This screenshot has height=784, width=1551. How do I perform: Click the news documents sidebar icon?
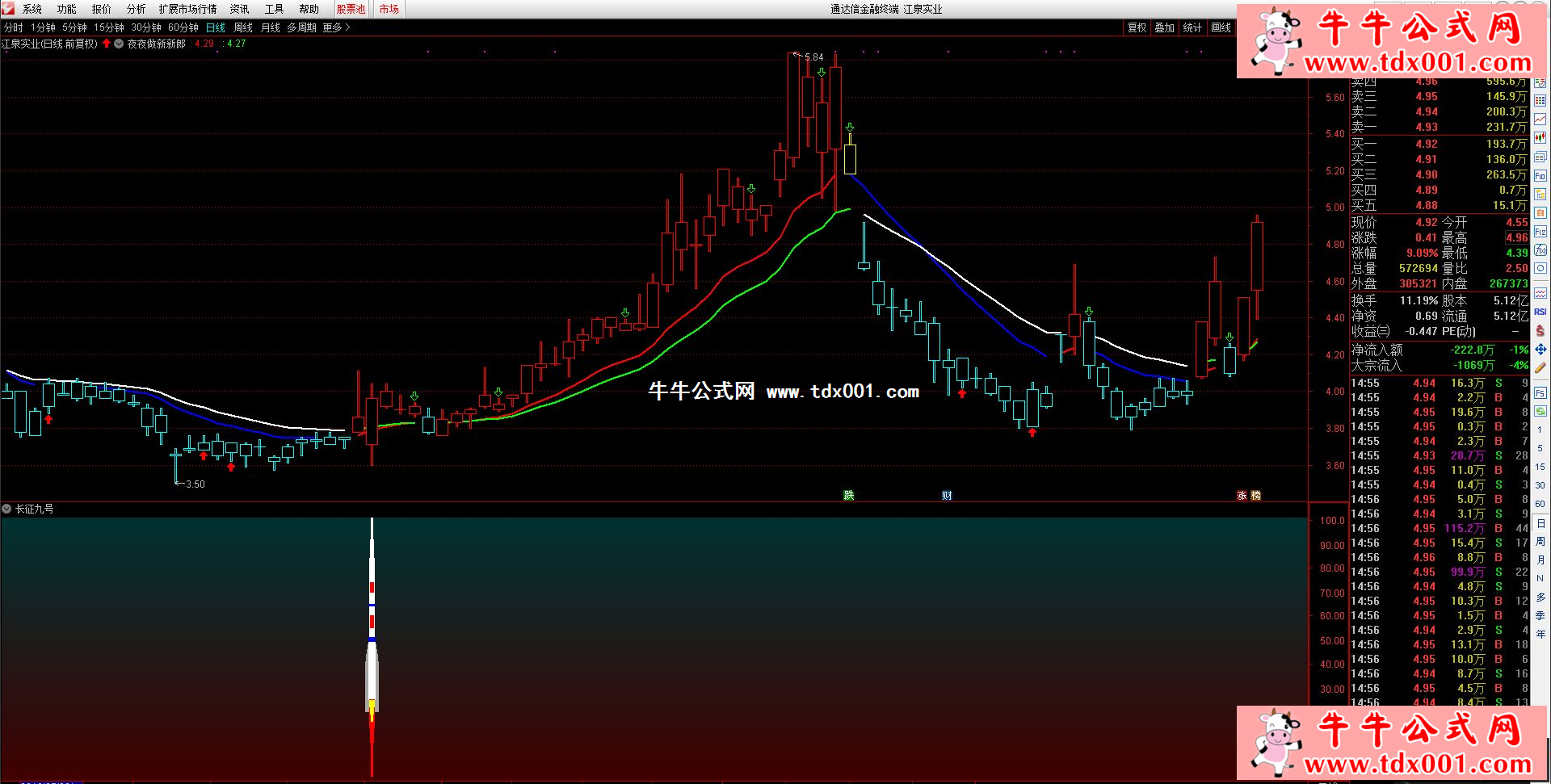1540,157
